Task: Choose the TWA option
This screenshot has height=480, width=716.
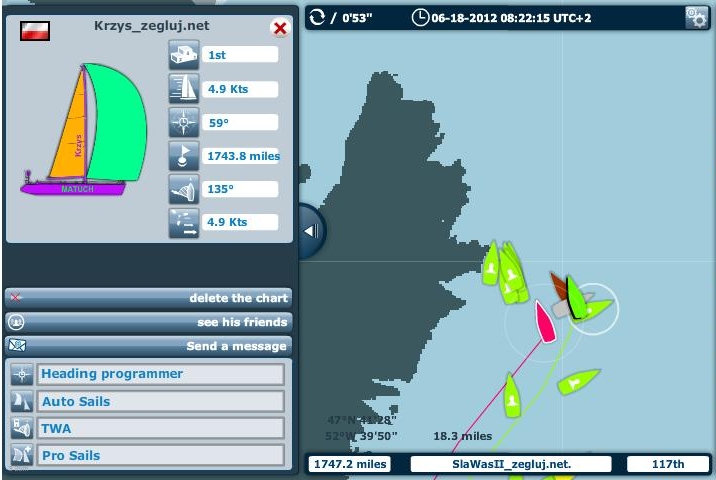Action: click(x=148, y=428)
